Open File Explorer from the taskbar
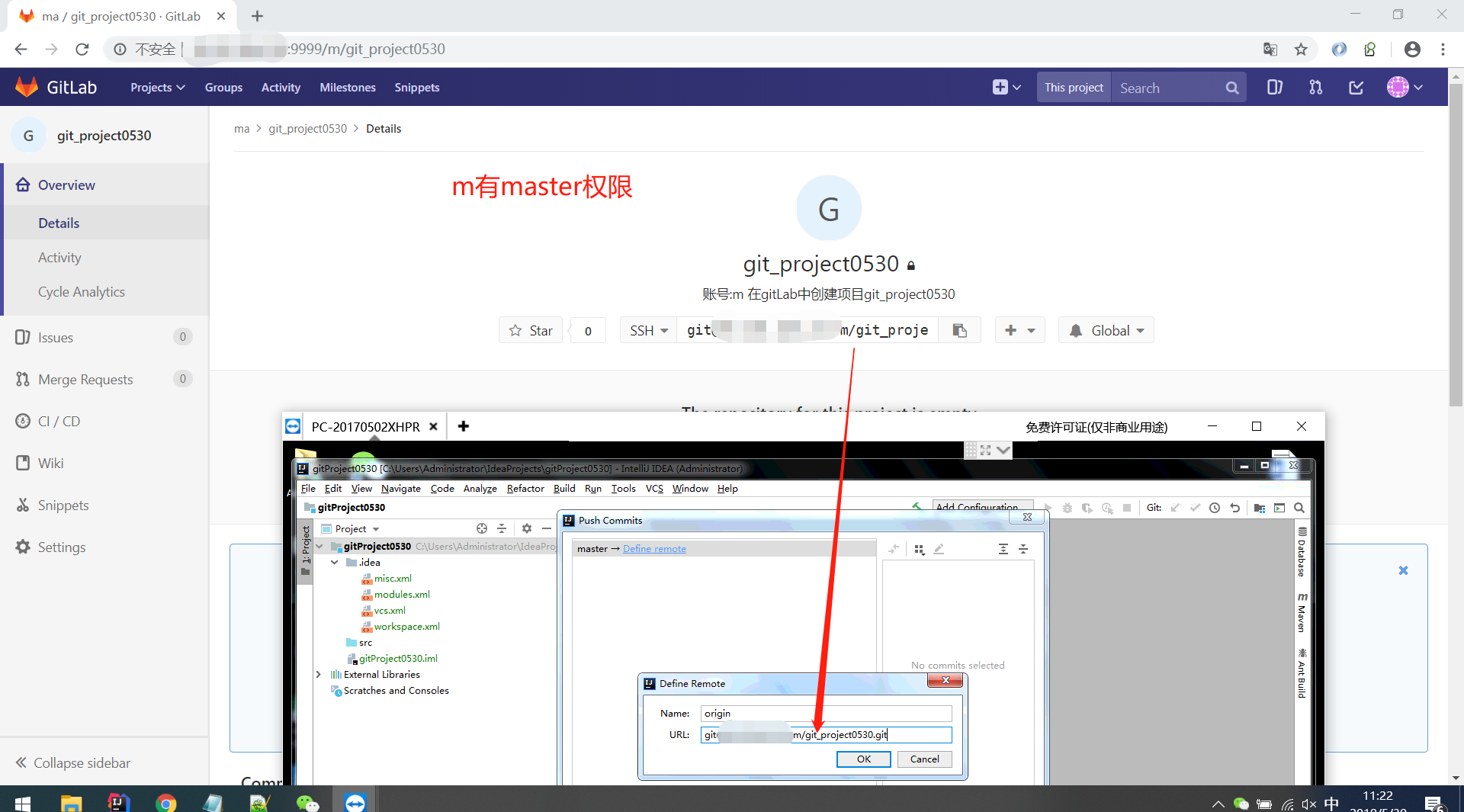 pyautogui.click(x=71, y=803)
